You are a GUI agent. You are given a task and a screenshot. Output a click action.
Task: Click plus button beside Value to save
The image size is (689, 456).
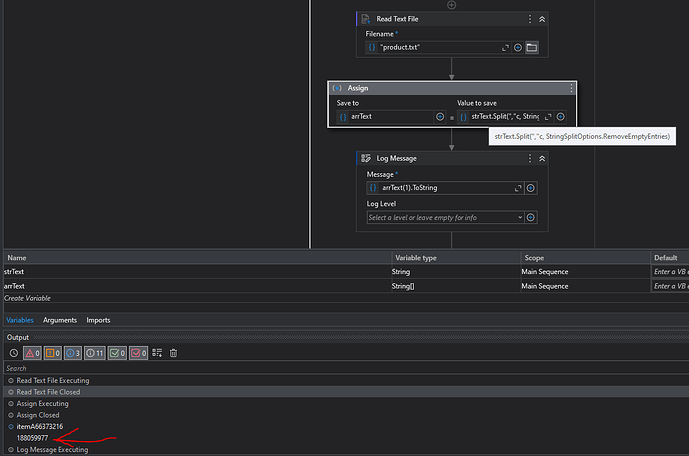pos(560,116)
